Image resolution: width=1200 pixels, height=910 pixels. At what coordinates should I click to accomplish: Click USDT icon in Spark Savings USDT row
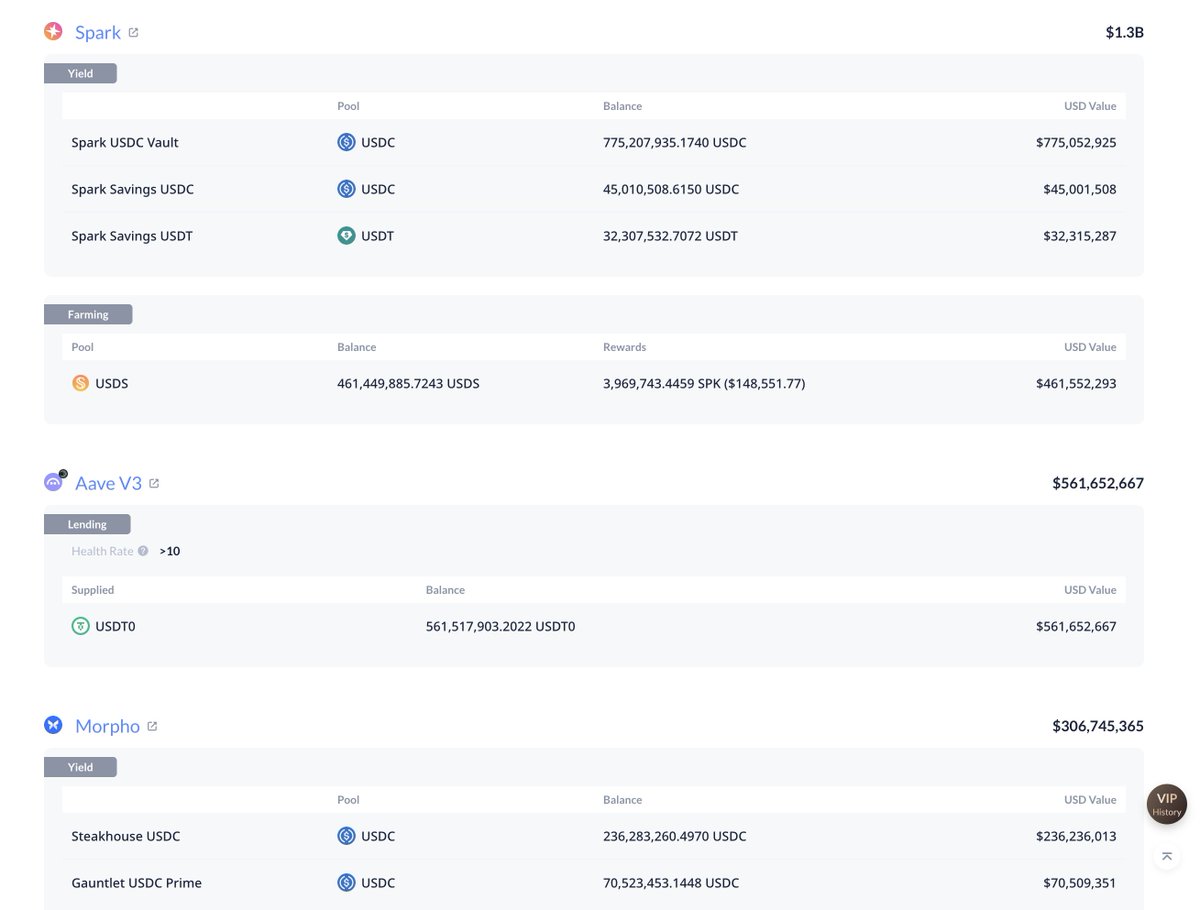[x=346, y=236]
